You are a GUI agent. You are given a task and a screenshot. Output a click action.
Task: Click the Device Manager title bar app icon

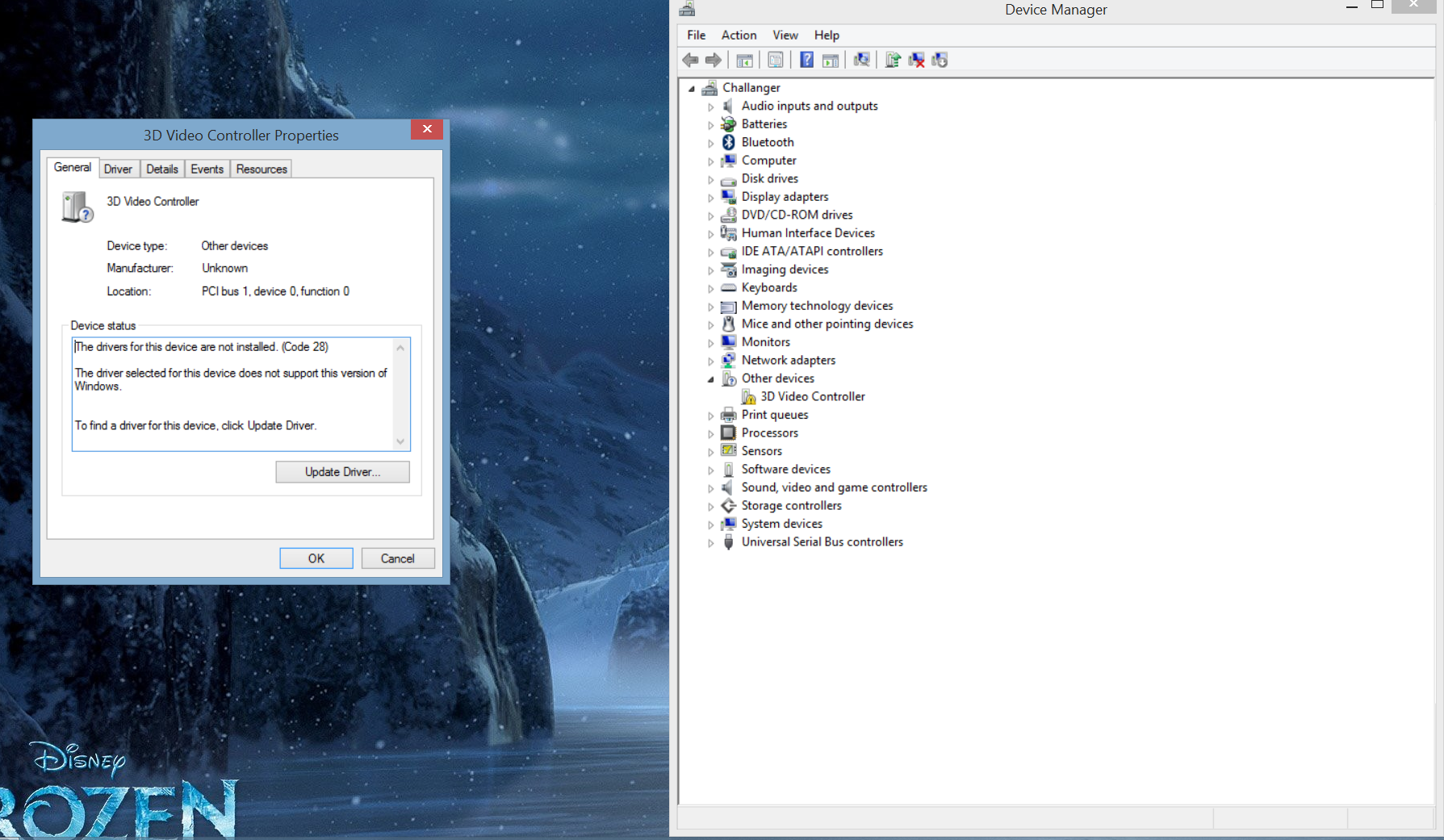point(687,9)
